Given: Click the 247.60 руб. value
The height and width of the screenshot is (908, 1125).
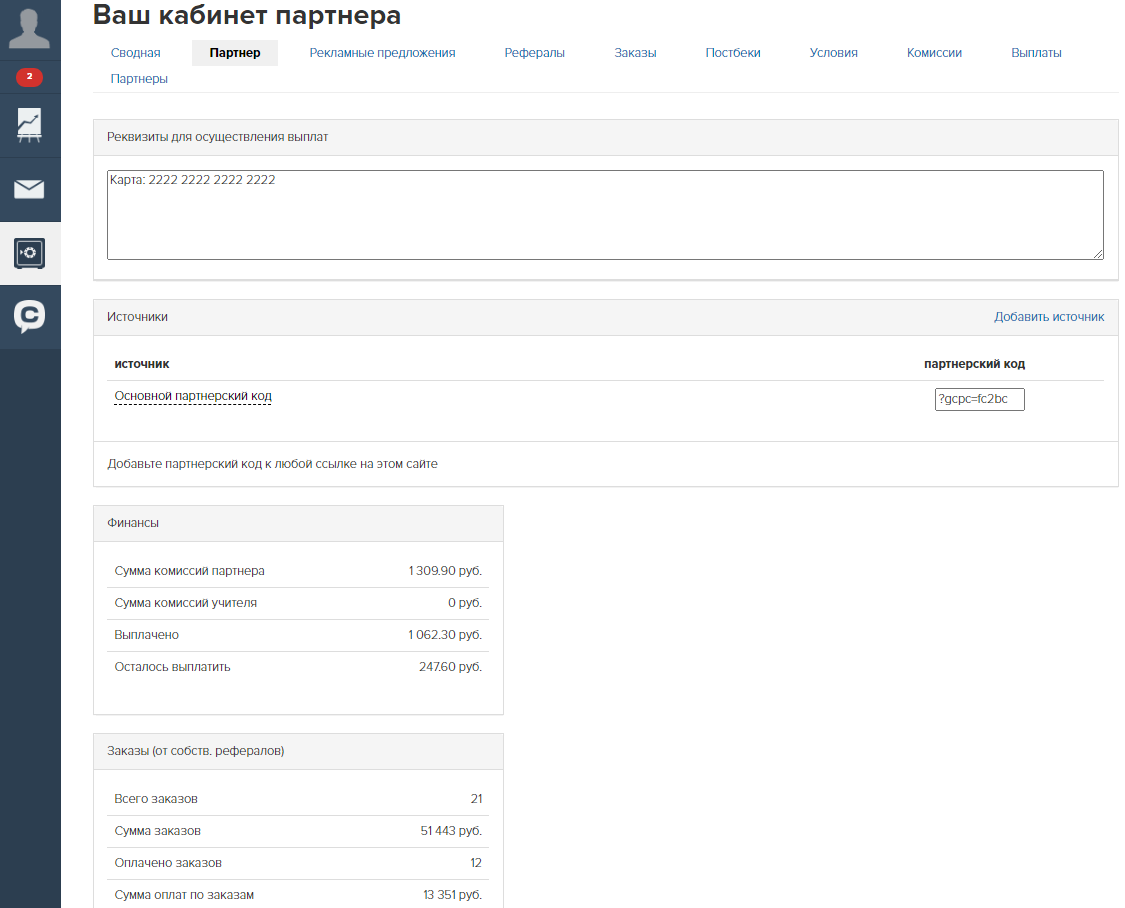Looking at the screenshot, I should pyautogui.click(x=451, y=667).
